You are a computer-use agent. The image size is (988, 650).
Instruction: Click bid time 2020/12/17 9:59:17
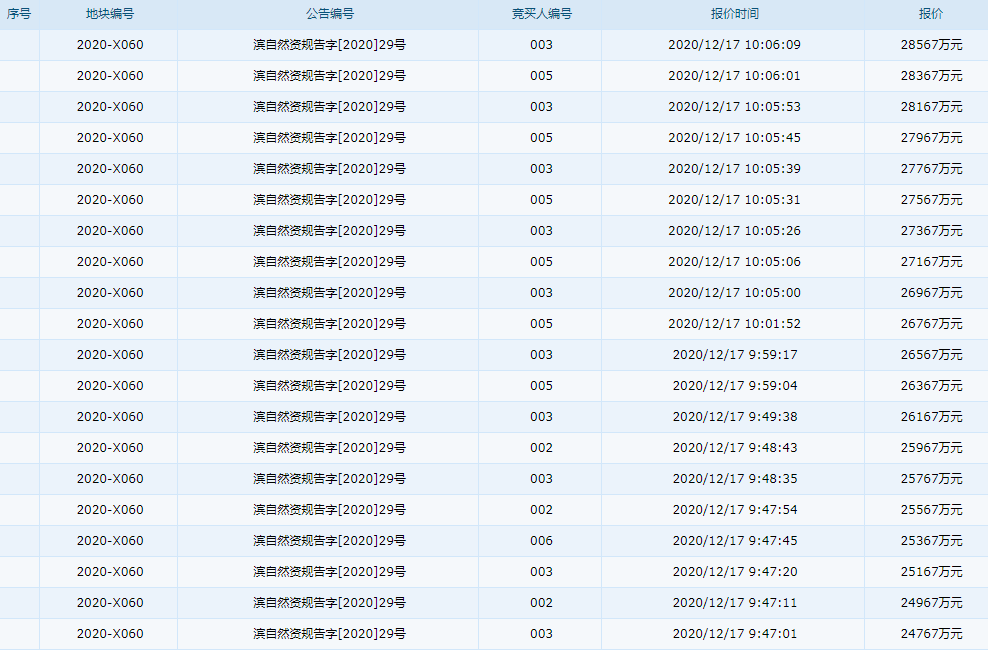(735, 355)
